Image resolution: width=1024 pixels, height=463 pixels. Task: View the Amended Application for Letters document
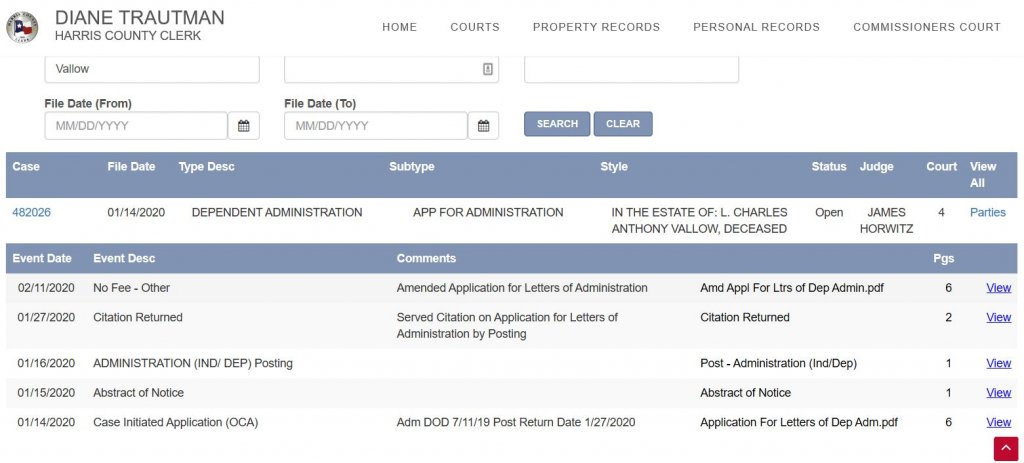click(x=998, y=288)
